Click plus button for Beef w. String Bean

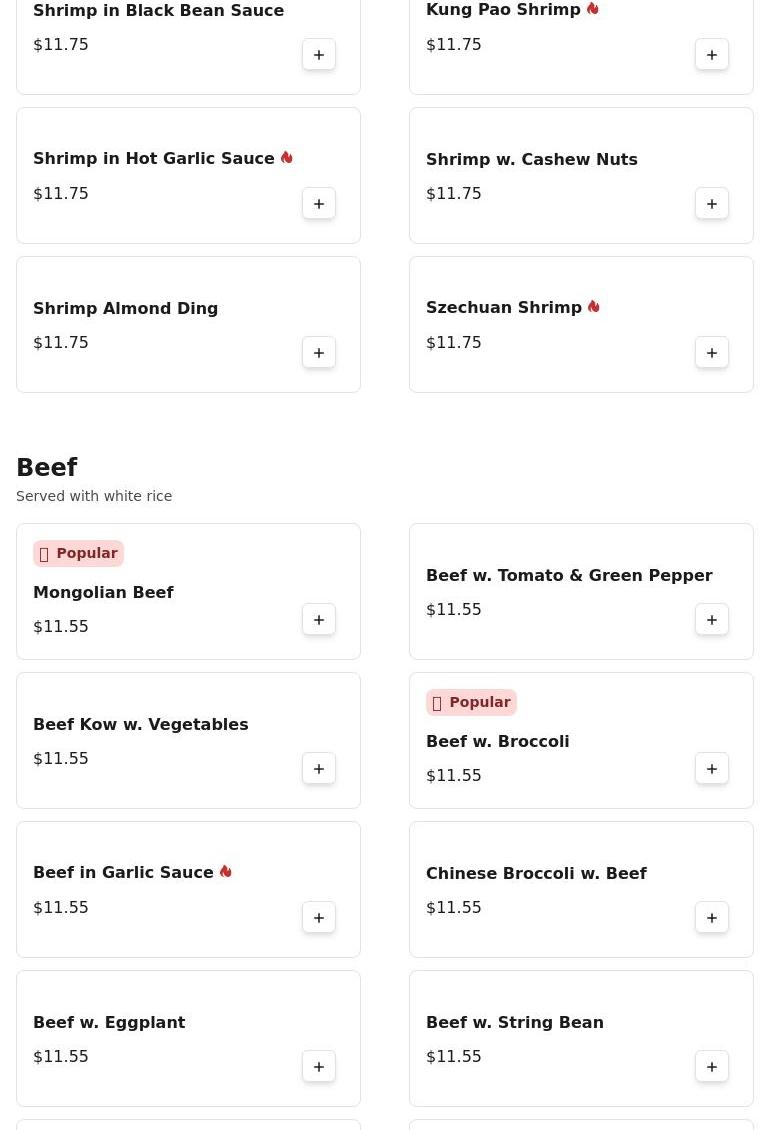[712, 1067]
